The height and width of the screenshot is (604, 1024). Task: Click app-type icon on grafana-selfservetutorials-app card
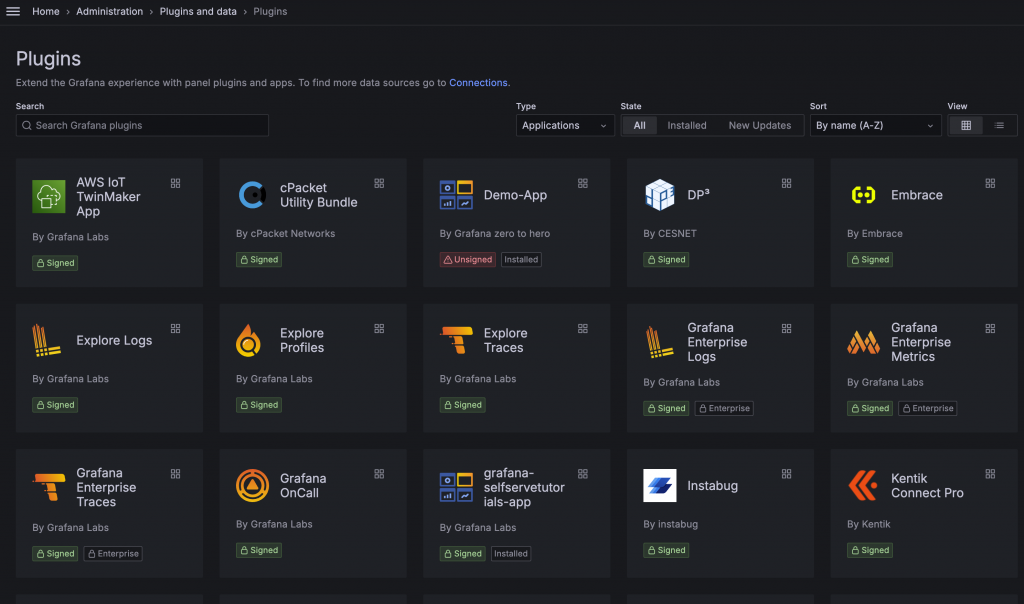point(583,473)
